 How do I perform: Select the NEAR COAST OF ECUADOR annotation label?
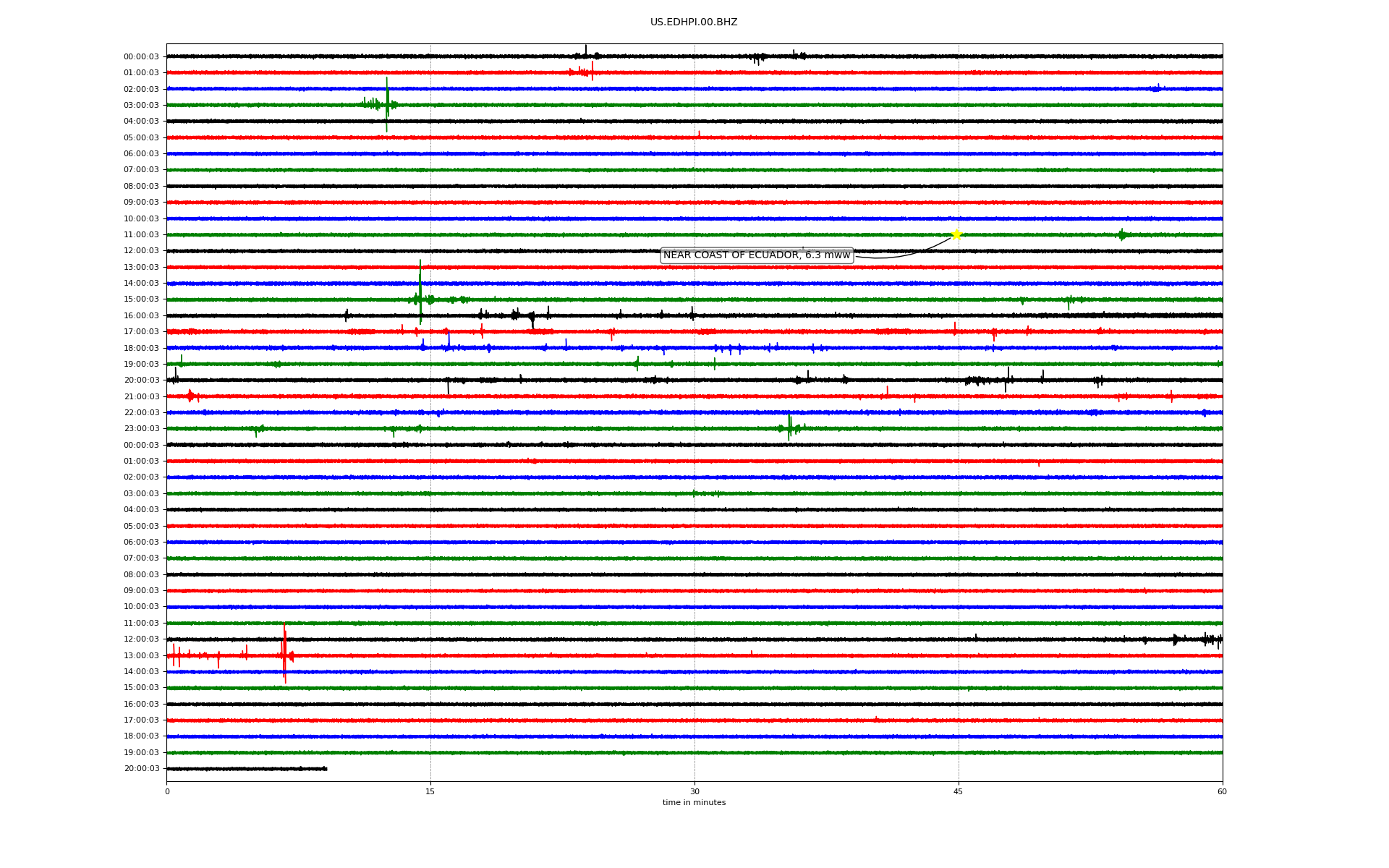tap(757, 255)
